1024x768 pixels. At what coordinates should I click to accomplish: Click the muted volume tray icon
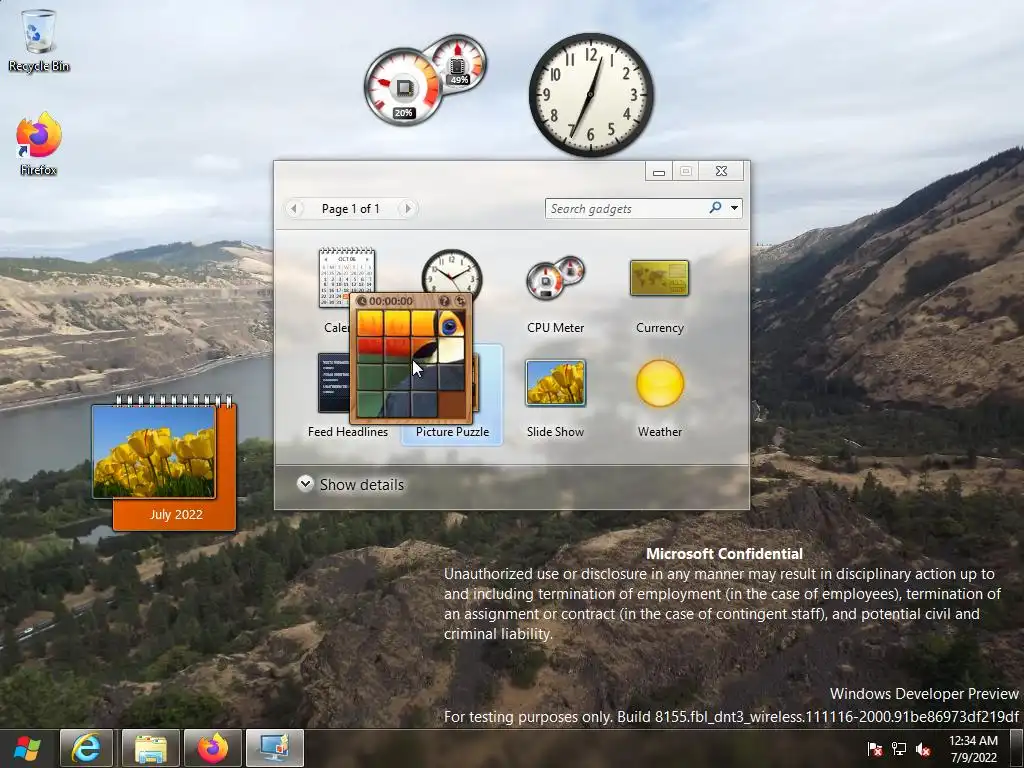pyautogui.click(x=923, y=749)
